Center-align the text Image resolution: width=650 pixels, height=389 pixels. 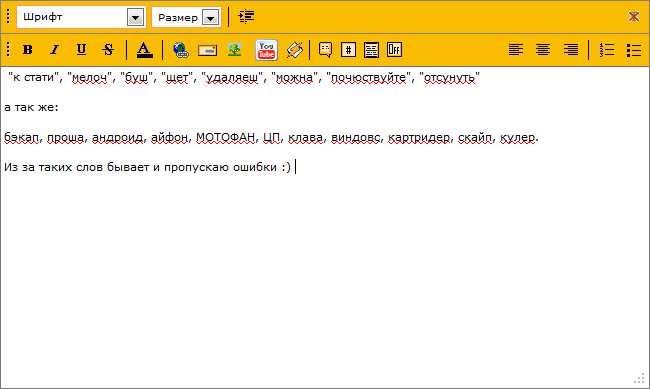click(543, 50)
